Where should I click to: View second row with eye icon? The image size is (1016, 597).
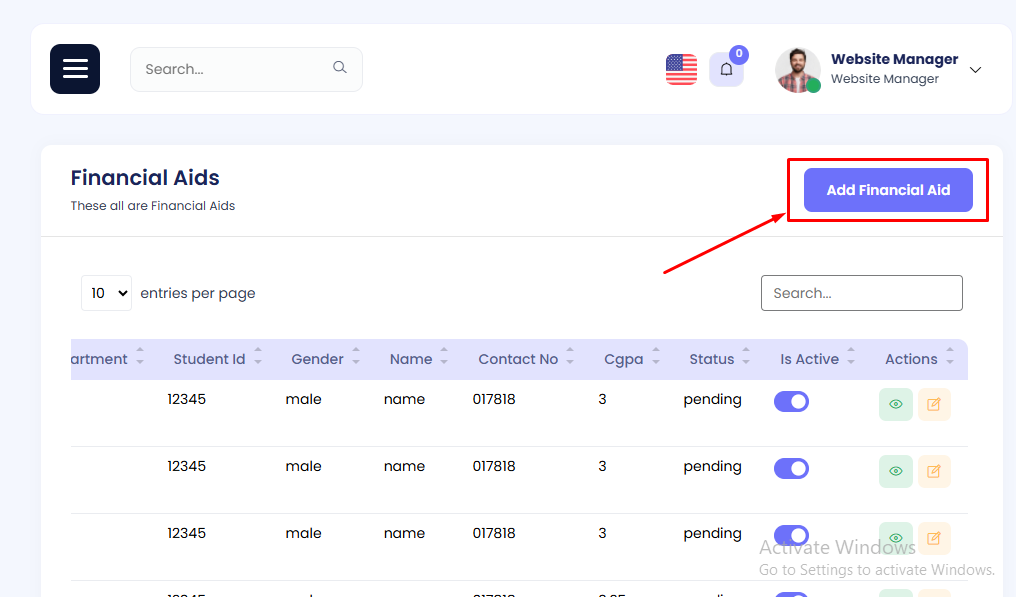tap(895, 471)
